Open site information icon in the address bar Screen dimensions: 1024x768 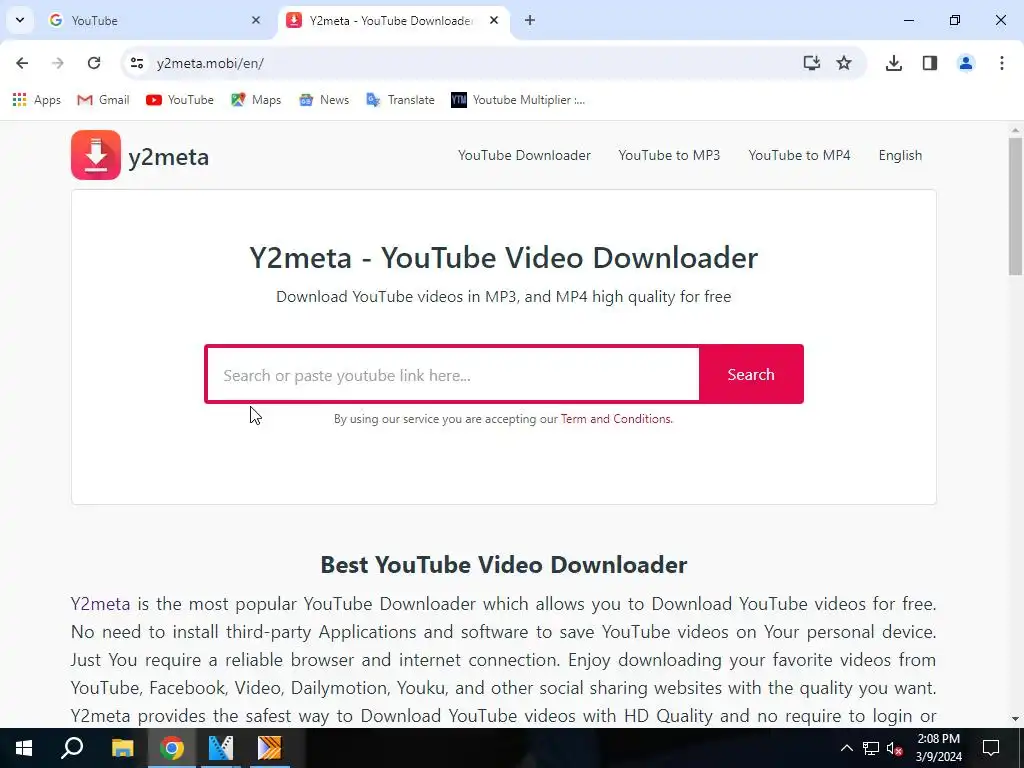coord(136,63)
